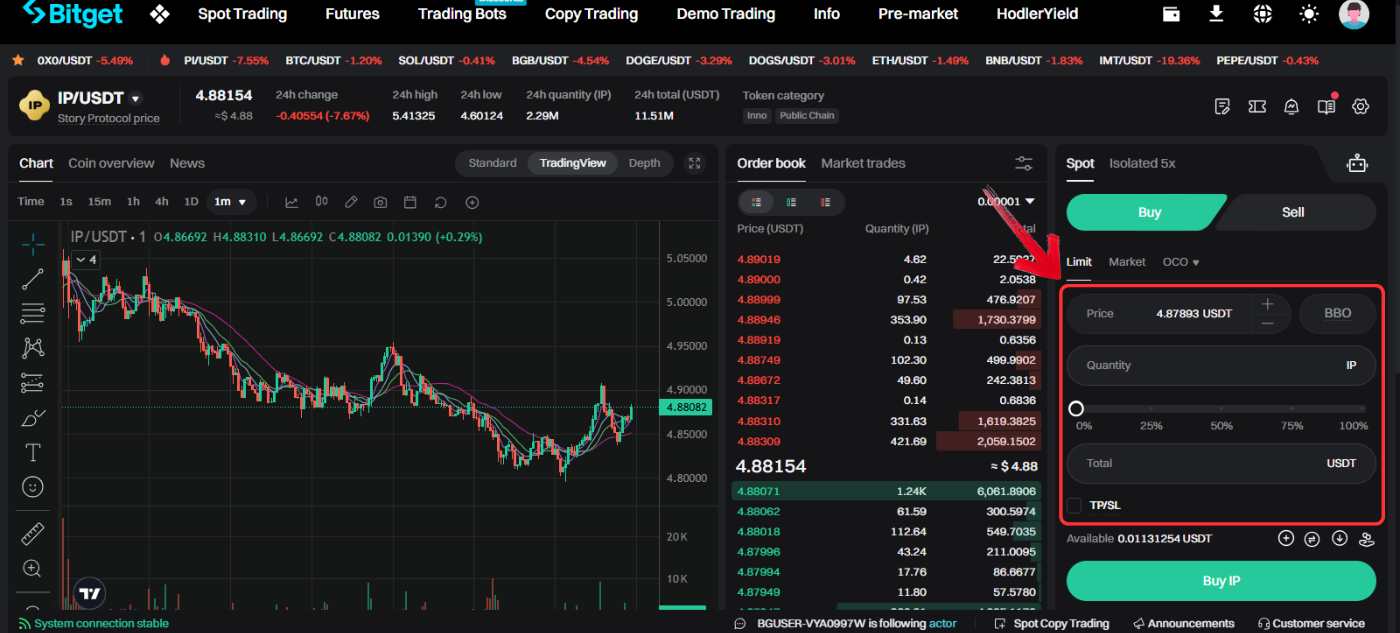Select the brush drawing tool
Image resolution: width=1400 pixels, height=633 pixels.
click(33, 418)
